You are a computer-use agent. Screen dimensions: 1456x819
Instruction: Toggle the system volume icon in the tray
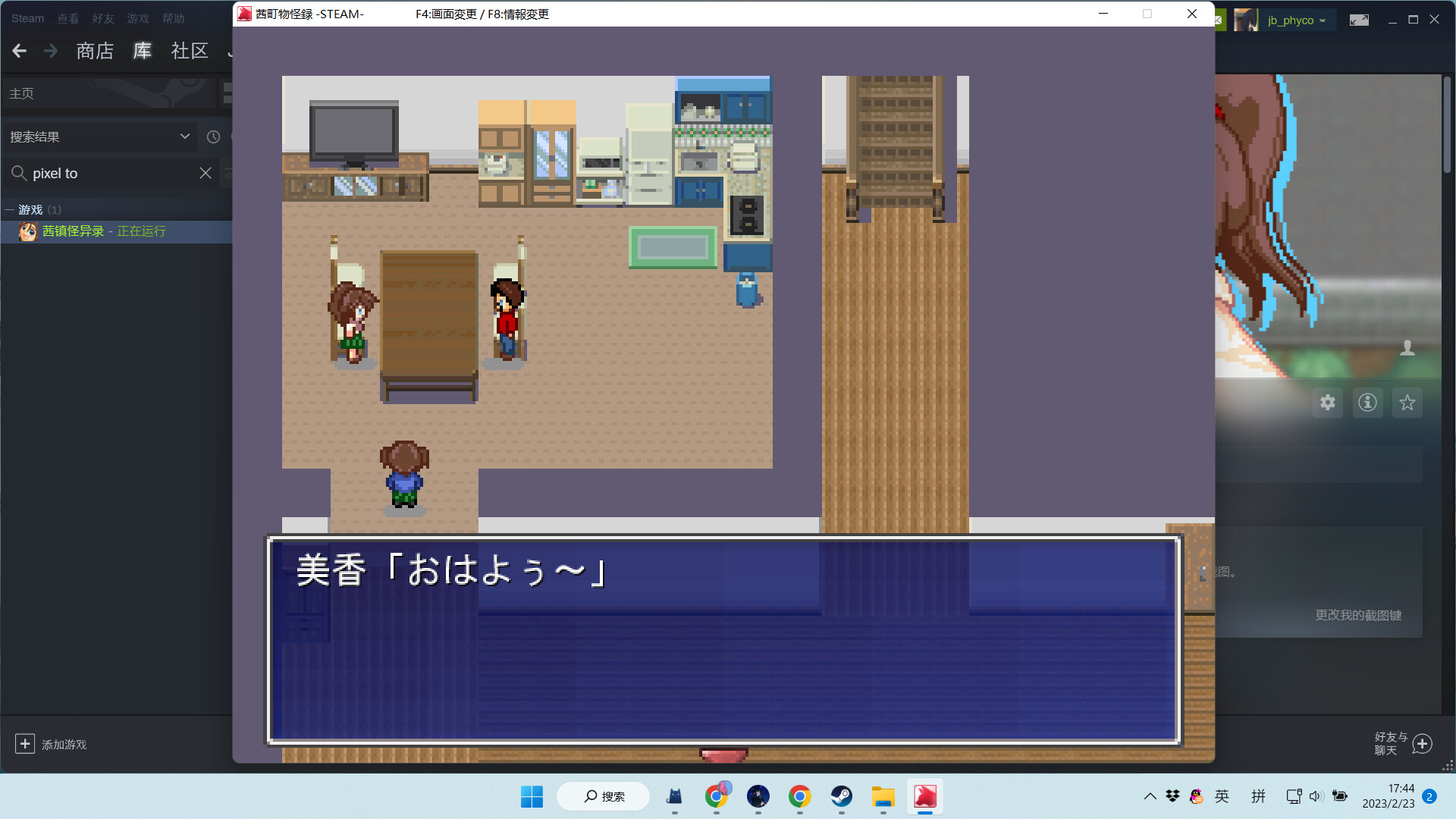coord(1315,796)
